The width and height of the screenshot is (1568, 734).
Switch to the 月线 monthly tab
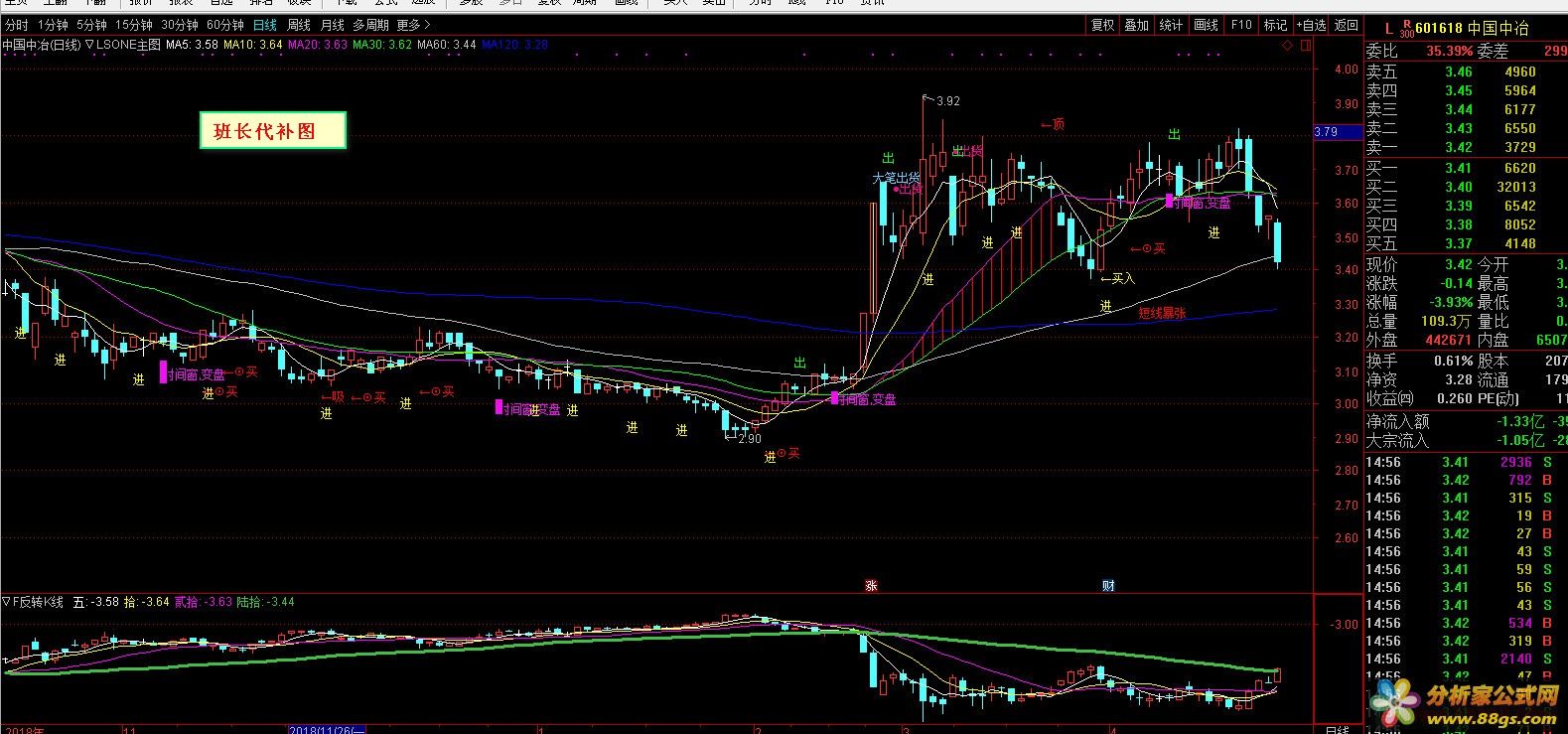pyautogui.click(x=333, y=25)
